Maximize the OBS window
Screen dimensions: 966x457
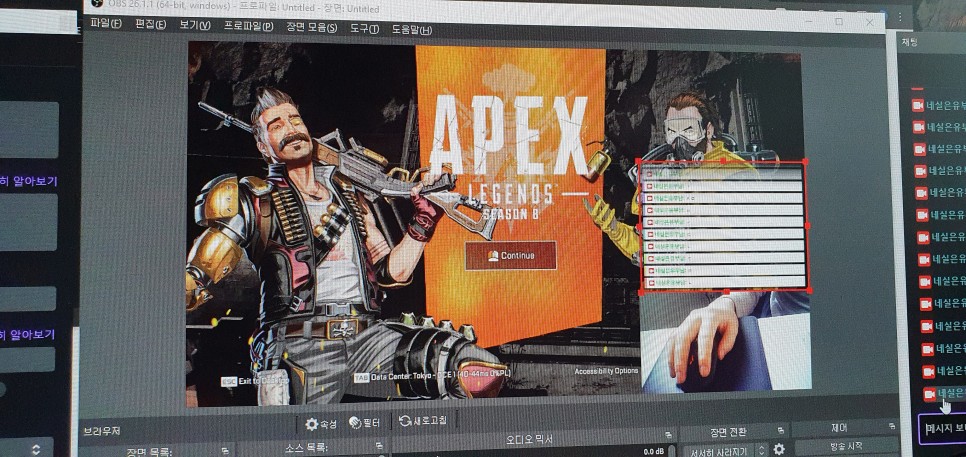(x=838, y=21)
